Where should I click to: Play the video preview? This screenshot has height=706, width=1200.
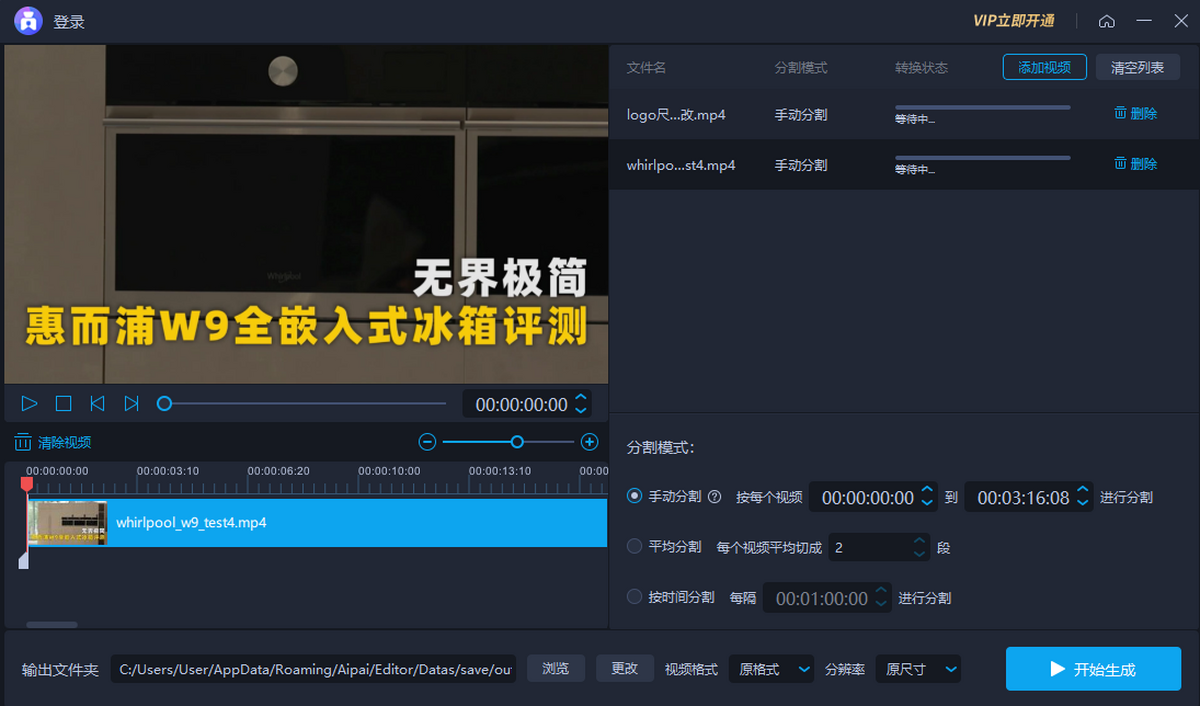click(29, 404)
